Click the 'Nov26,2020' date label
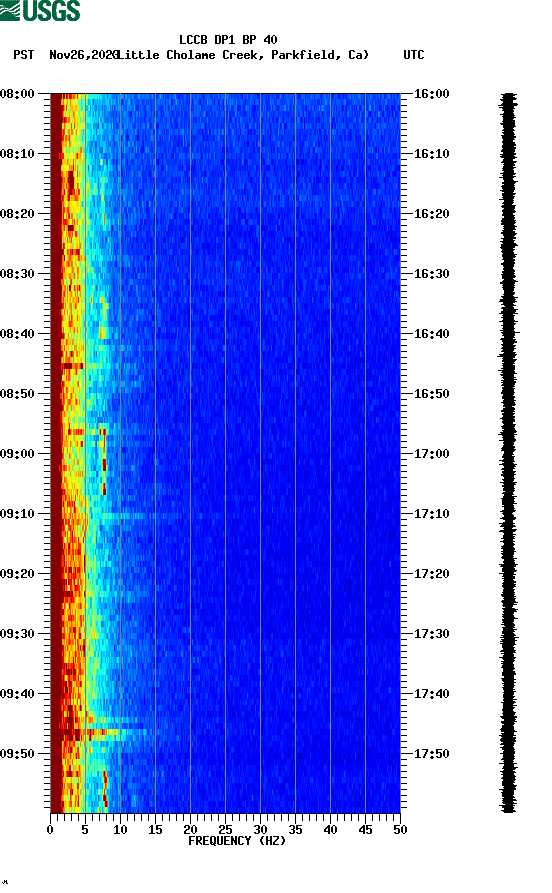 coord(84,55)
